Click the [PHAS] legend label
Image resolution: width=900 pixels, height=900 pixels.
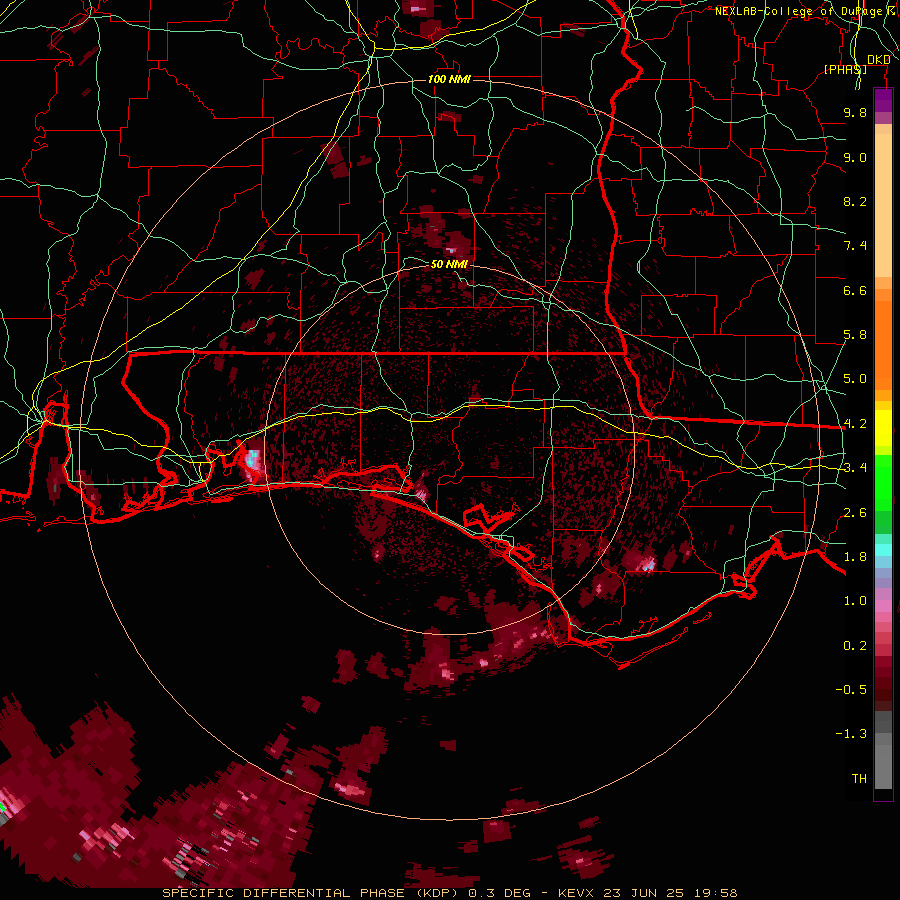coord(845,69)
